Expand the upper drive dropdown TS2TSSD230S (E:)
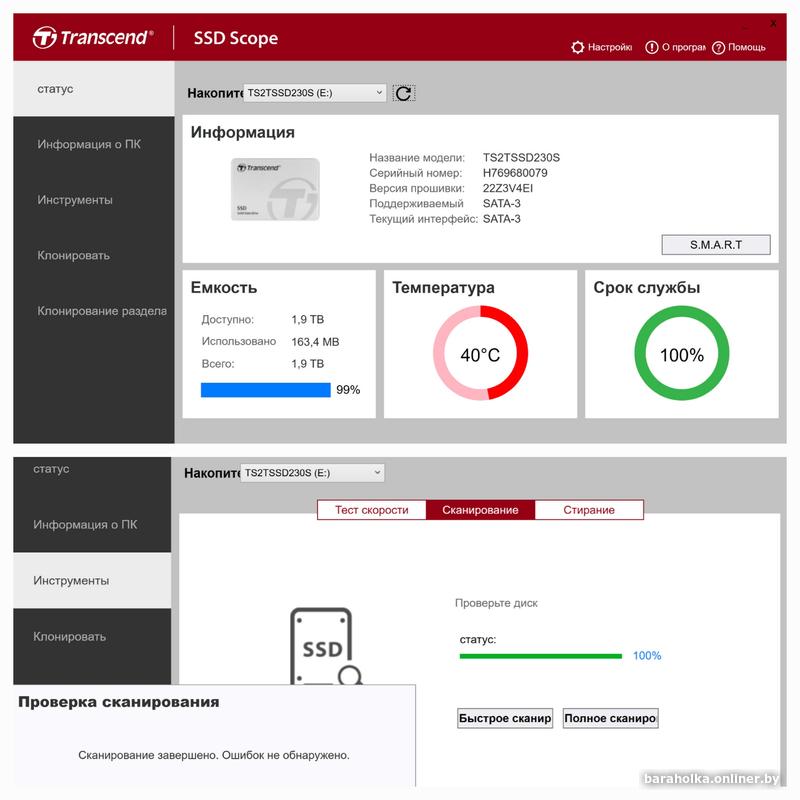This screenshot has height=800, width=800. point(315,93)
